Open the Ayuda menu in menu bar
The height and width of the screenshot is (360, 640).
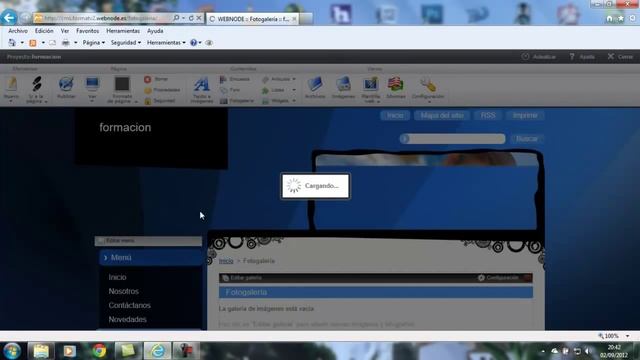pyautogui.click(x=155, y=31)
